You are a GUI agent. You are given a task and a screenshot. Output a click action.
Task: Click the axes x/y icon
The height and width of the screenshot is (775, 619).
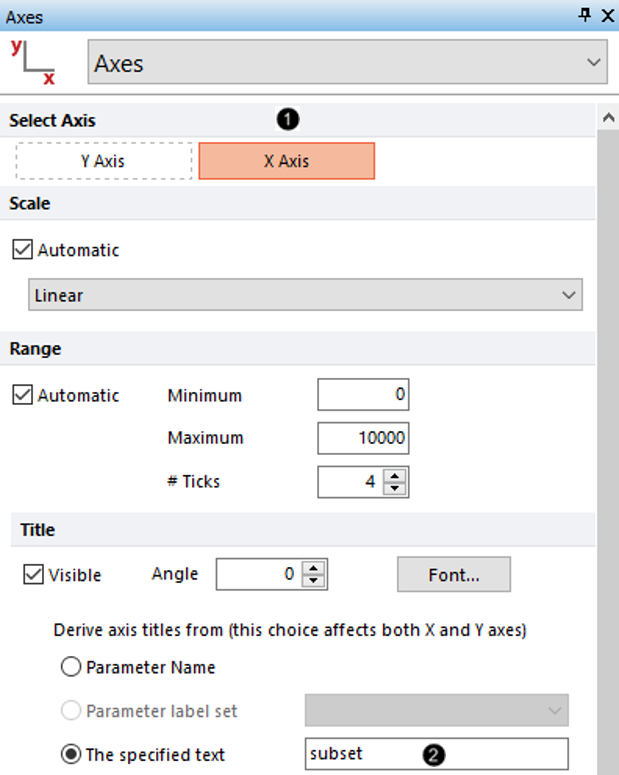33,62
